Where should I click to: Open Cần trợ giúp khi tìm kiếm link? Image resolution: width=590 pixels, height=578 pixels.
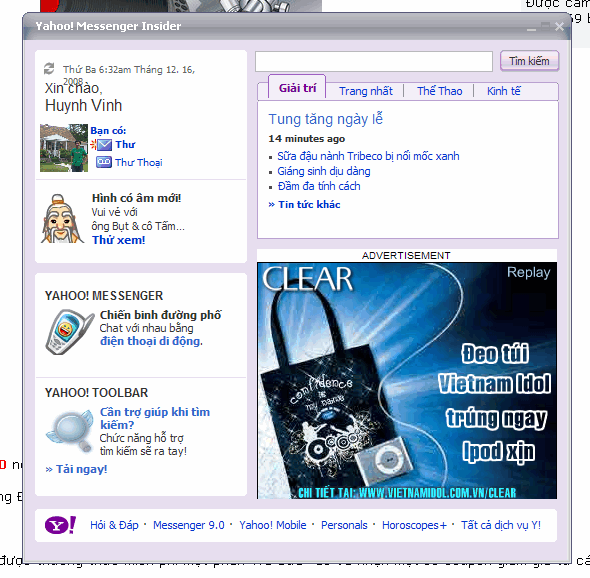coord(155,418)
